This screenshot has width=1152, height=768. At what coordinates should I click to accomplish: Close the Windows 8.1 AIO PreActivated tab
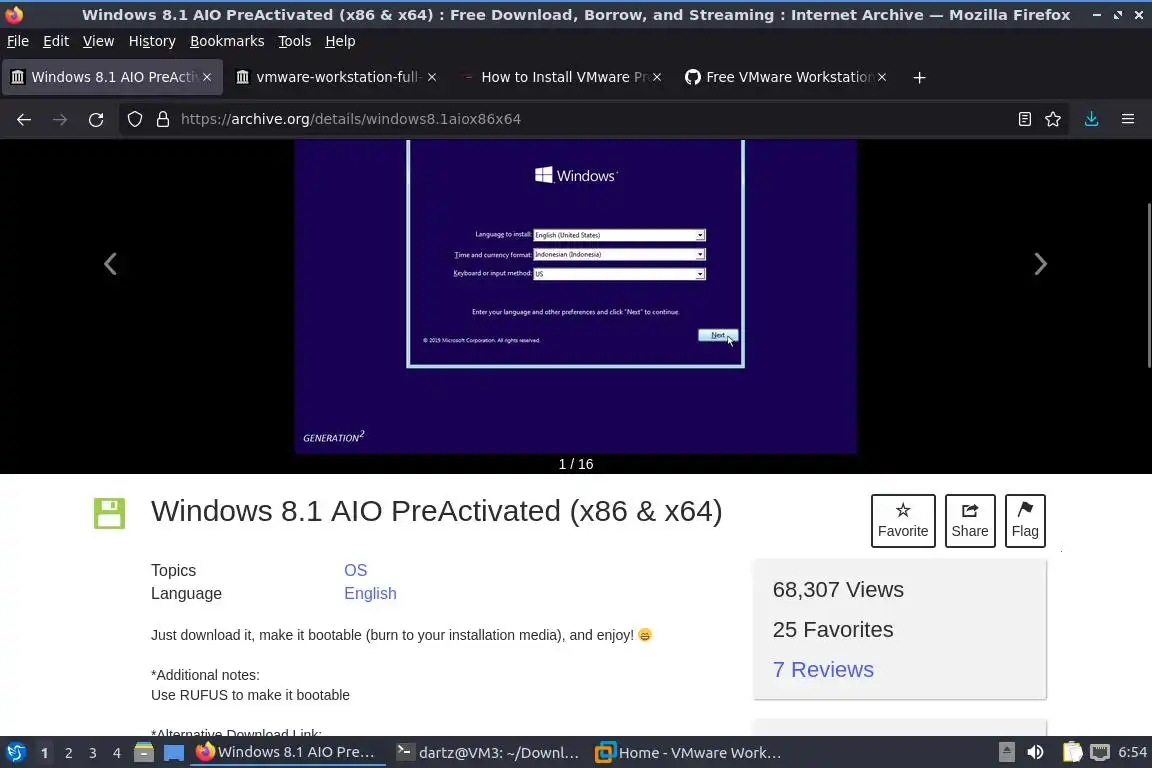pos(207,77)
